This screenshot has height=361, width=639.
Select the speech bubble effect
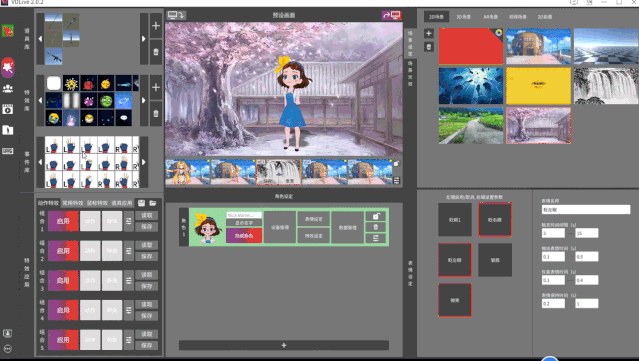pyautogui.click(x=123, y=118)
